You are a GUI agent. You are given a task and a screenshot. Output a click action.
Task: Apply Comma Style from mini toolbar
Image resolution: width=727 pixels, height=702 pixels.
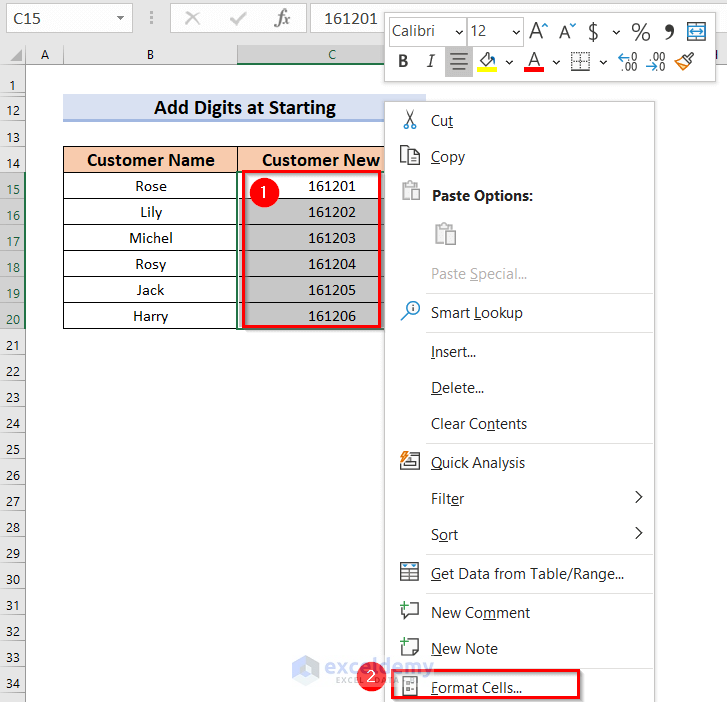pos(669,32)
